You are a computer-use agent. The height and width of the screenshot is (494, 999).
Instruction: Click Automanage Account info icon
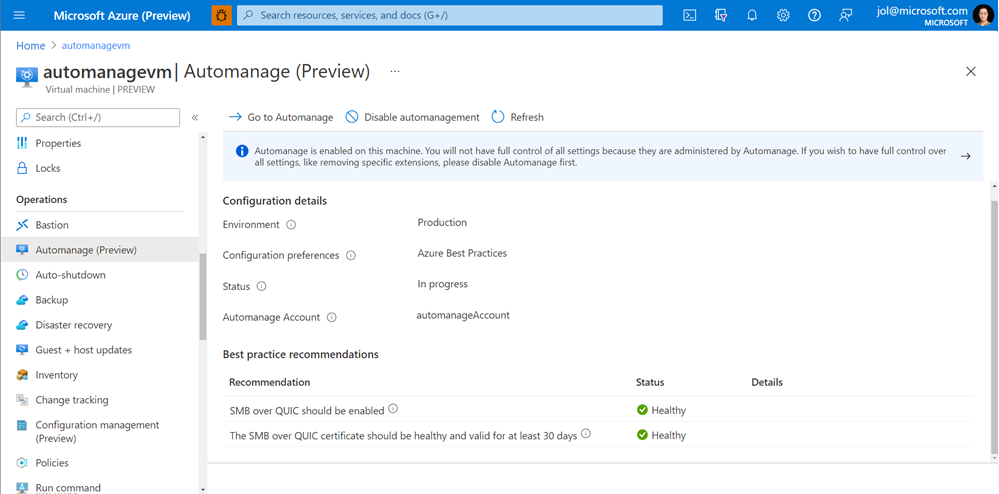coord(332,317)
